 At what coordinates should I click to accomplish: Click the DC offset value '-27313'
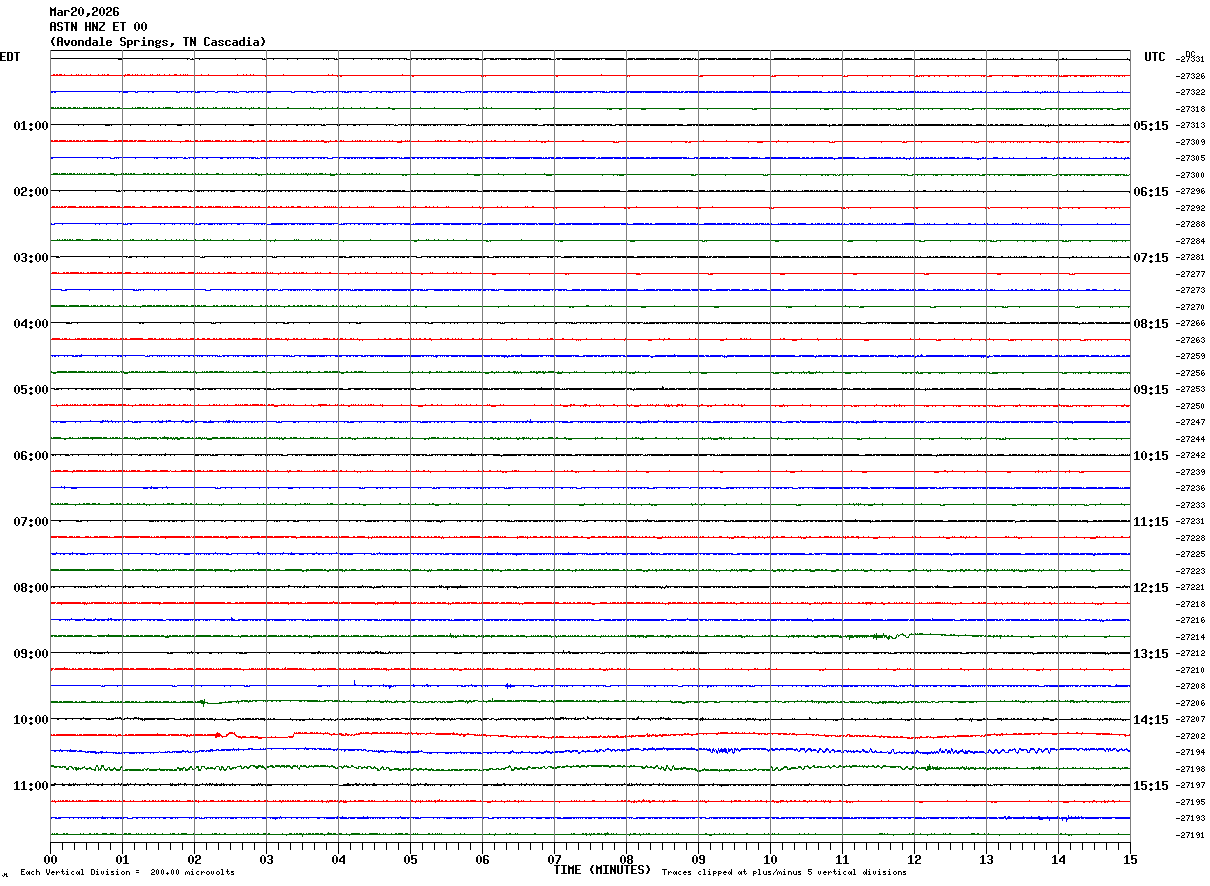(1190, 126)
